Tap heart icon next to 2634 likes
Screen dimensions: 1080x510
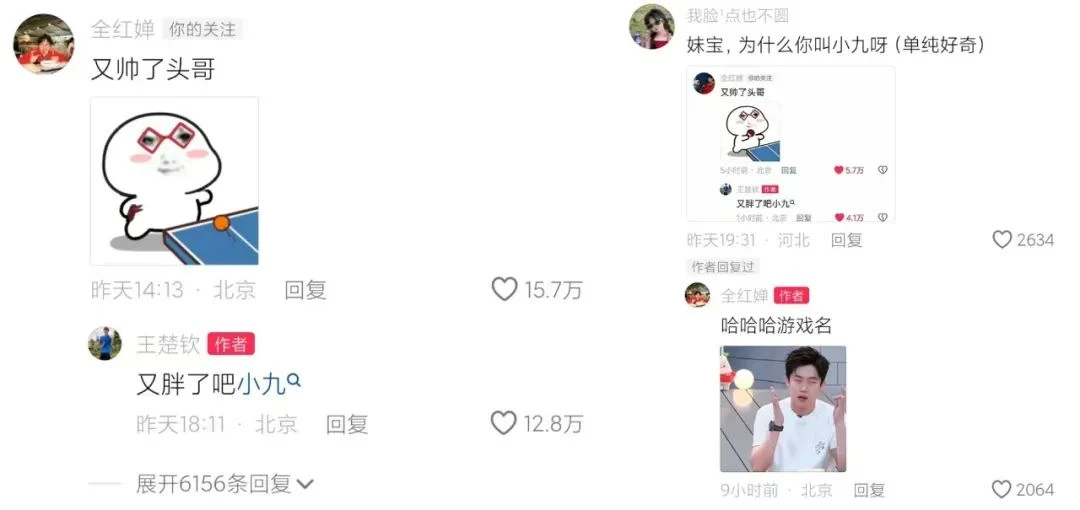pos(1001,240)
